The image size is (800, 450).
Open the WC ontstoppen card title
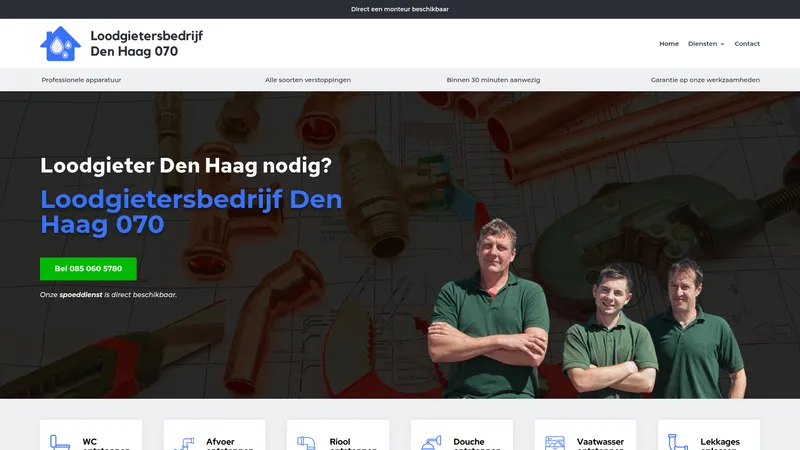106,444
